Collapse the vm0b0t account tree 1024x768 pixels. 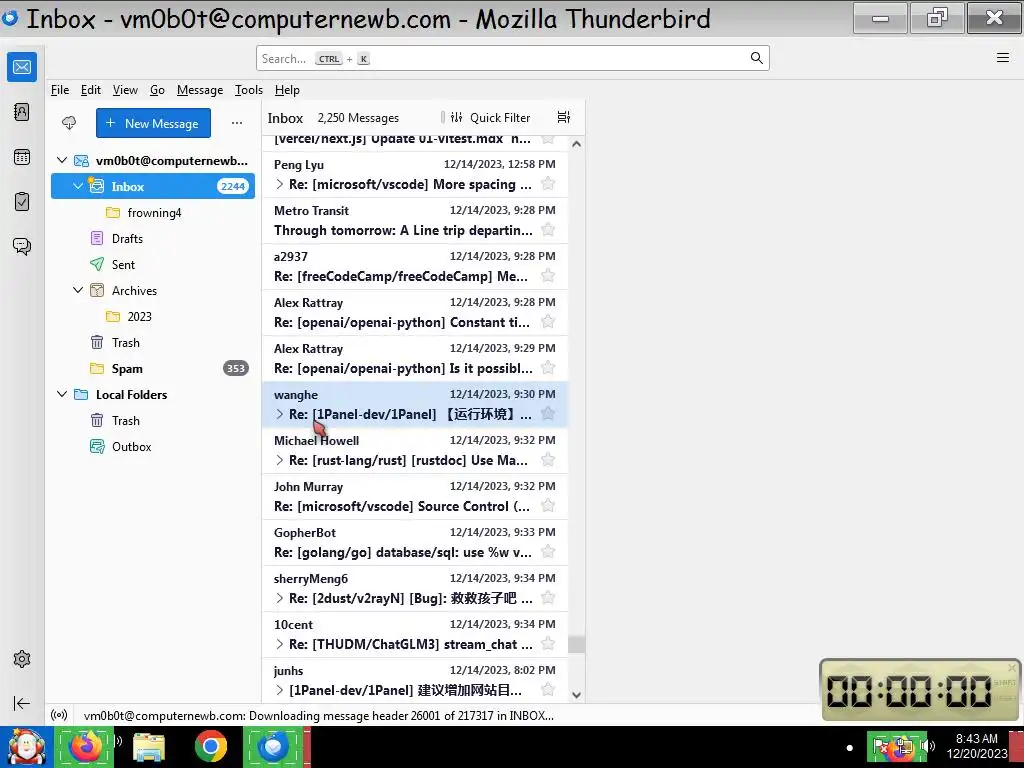click(x=62, y=160)
